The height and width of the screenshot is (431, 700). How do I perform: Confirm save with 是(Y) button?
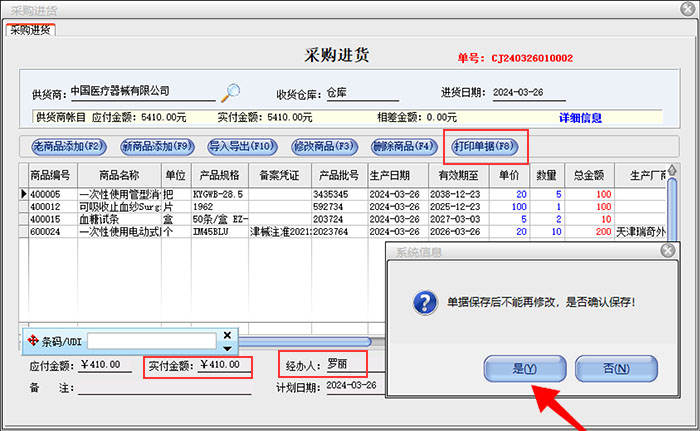524,368
